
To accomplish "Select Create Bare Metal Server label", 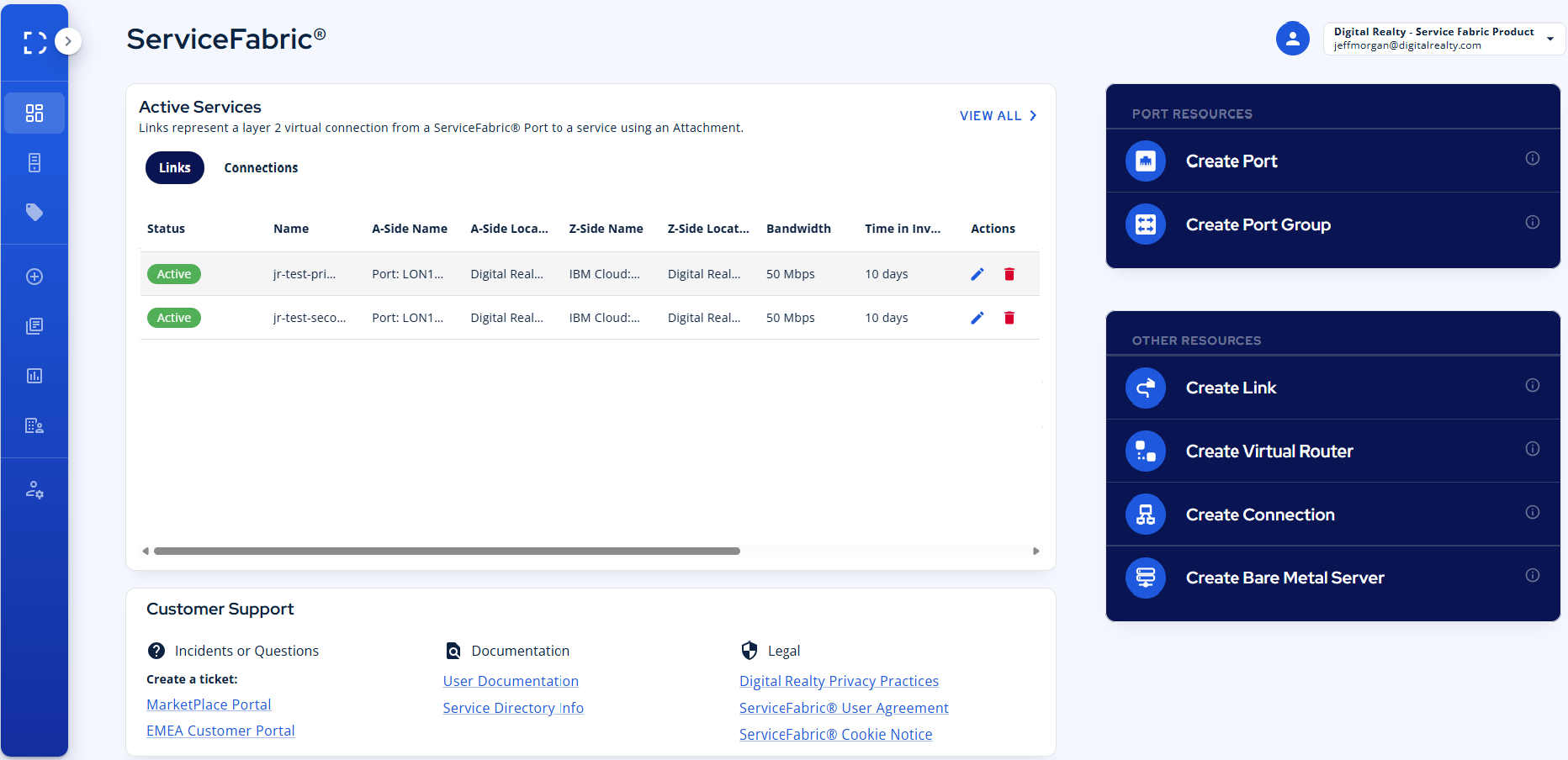I will (x=1285, y=578).
